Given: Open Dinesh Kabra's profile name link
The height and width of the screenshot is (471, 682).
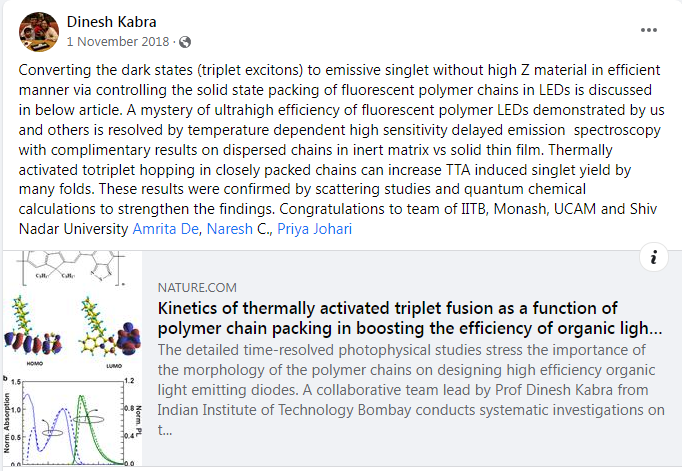Looking at the screenshot, I should coord(113,22).
